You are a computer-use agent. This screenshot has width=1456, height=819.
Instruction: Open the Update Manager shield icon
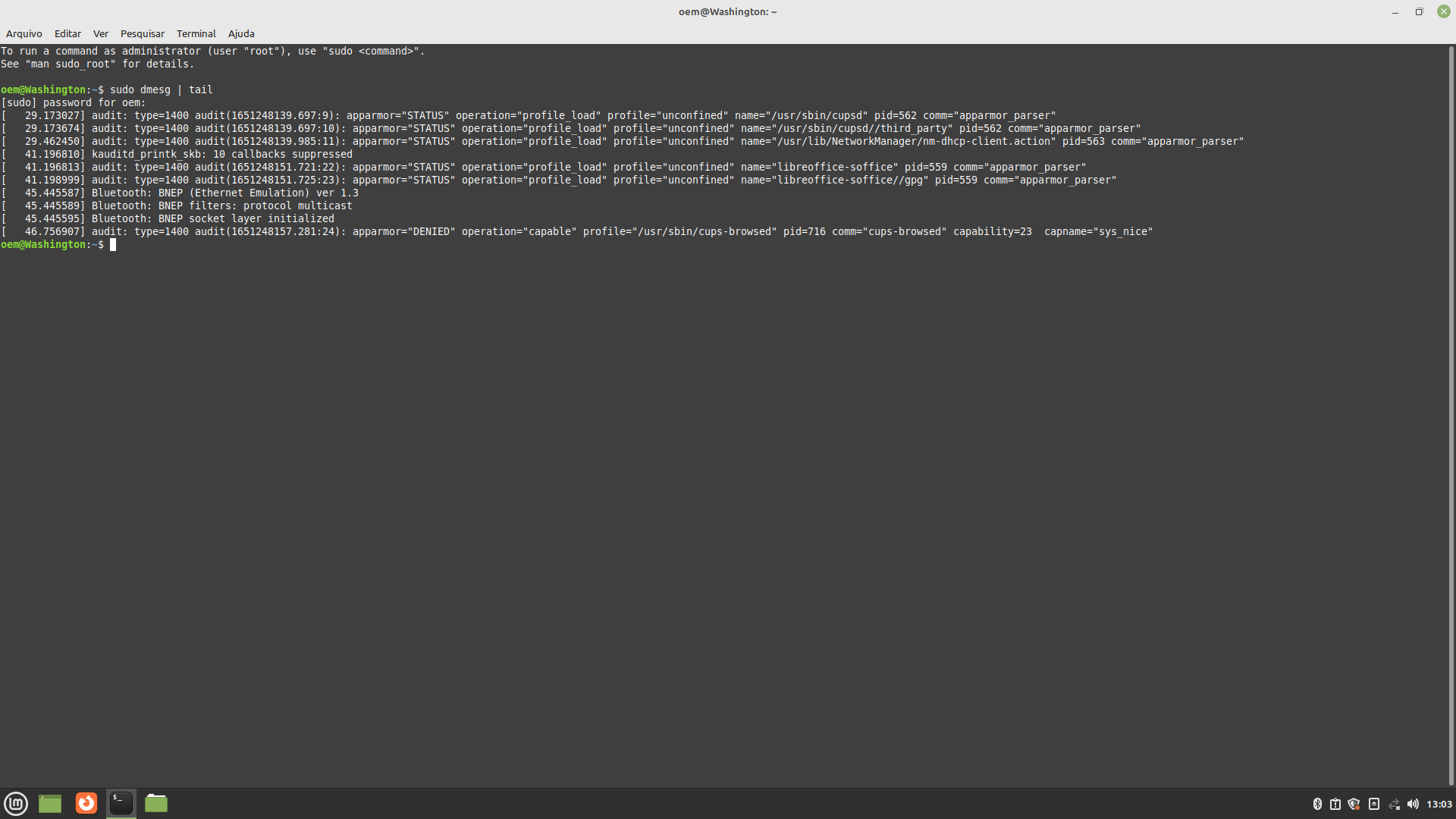1354,804
